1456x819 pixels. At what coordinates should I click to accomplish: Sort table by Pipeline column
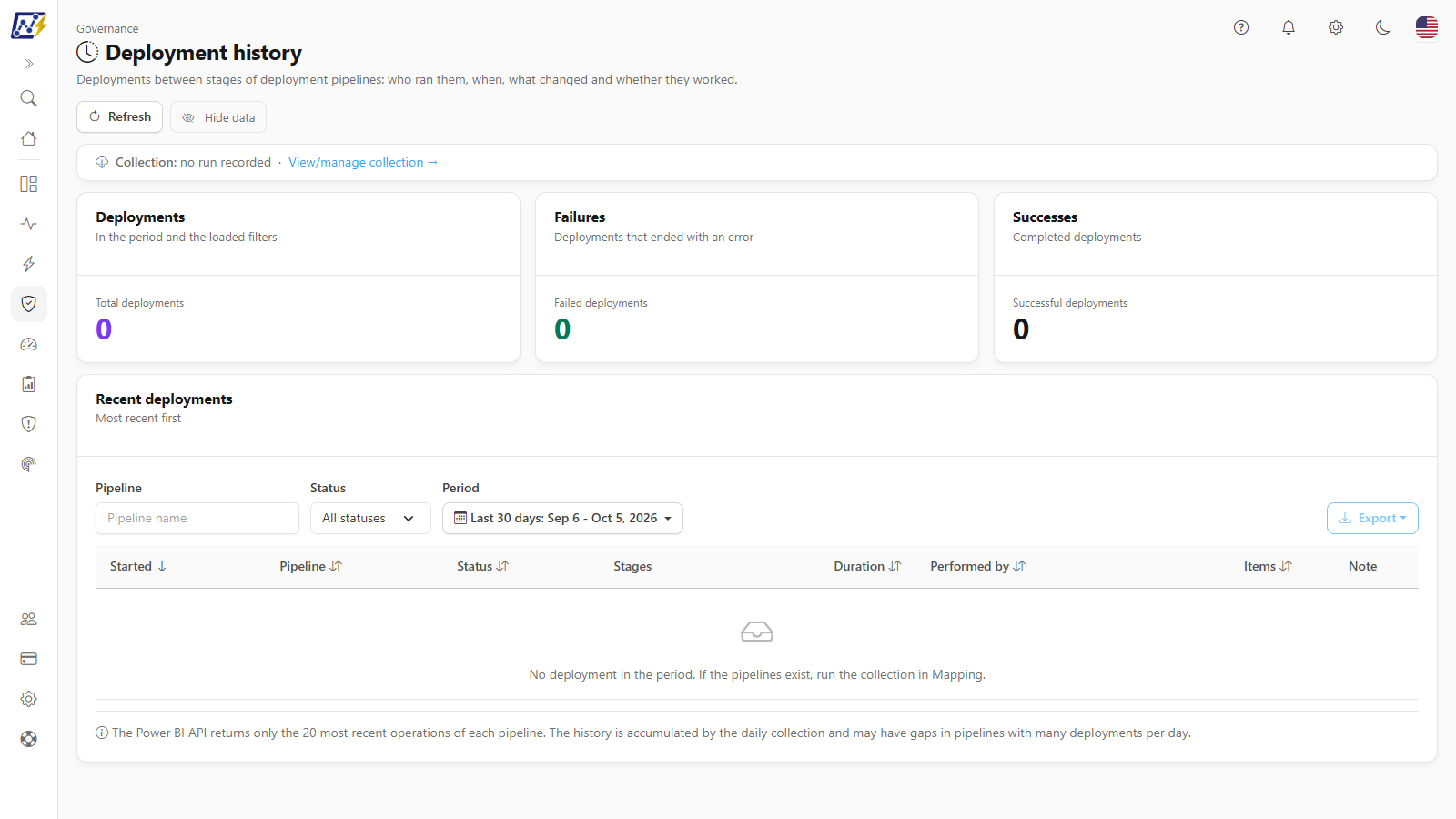coord(311,567)
